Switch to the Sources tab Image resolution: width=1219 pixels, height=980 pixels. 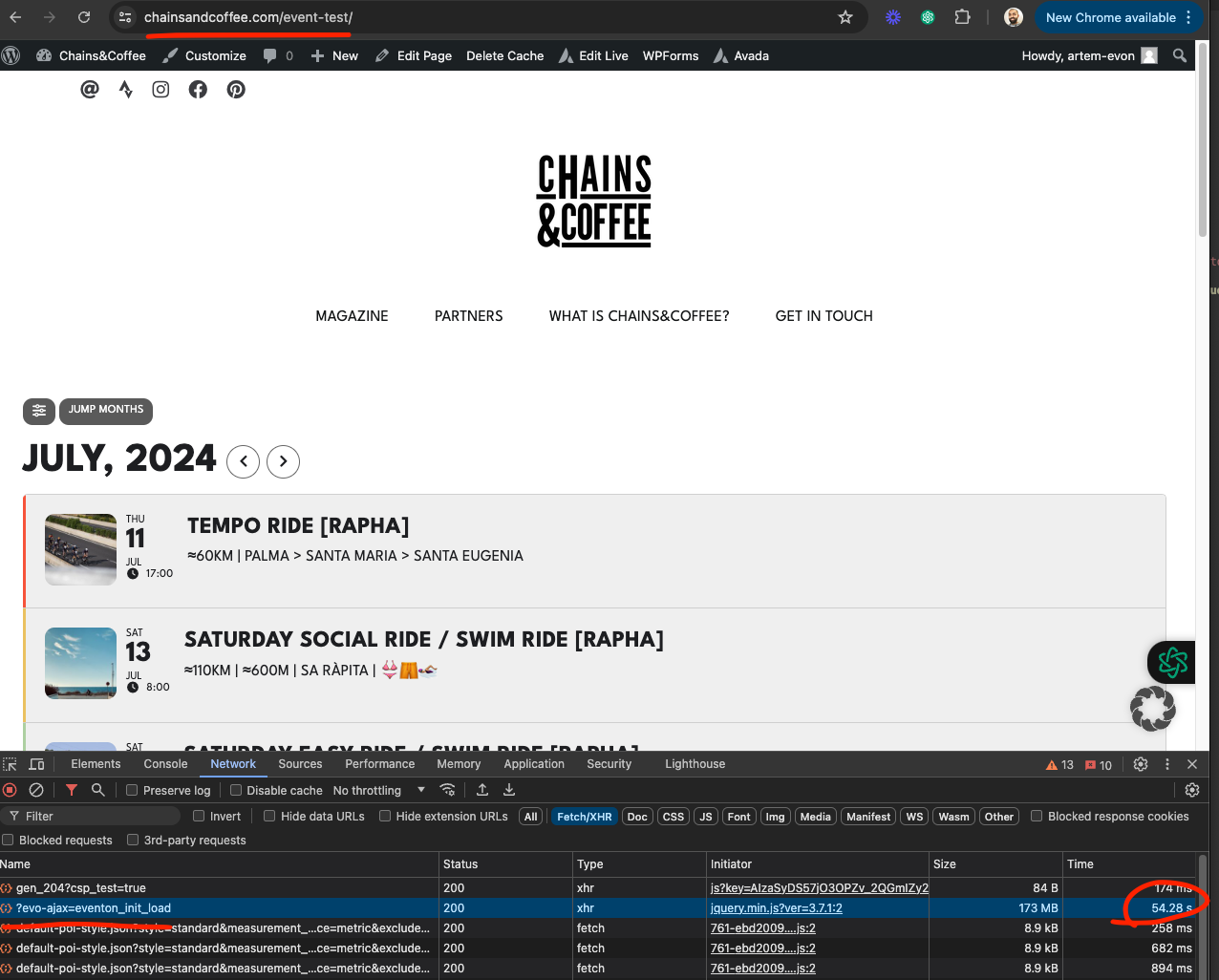point(300,764)
